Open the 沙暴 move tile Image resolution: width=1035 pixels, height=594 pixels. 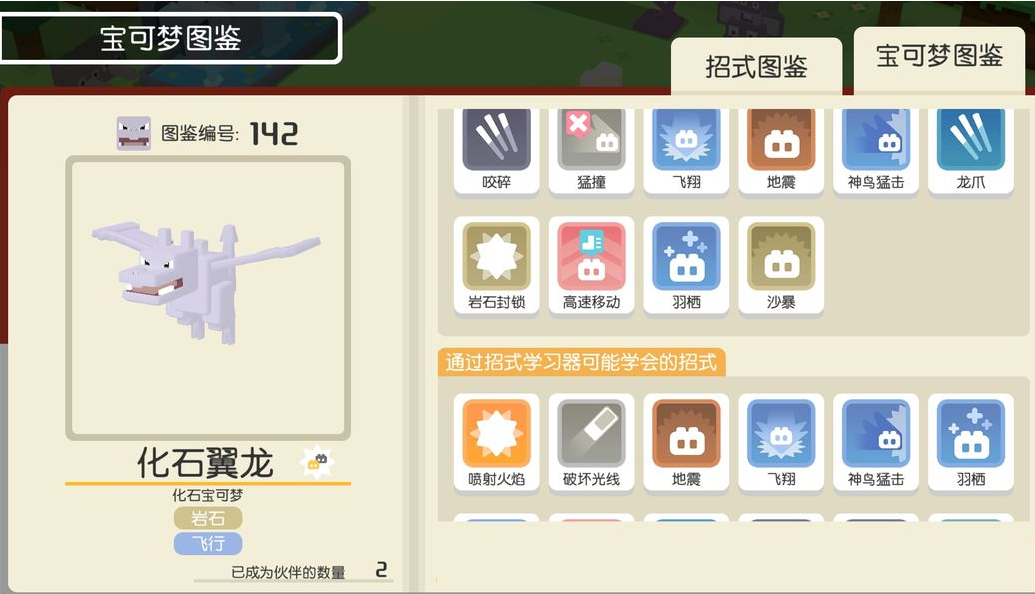781,266
